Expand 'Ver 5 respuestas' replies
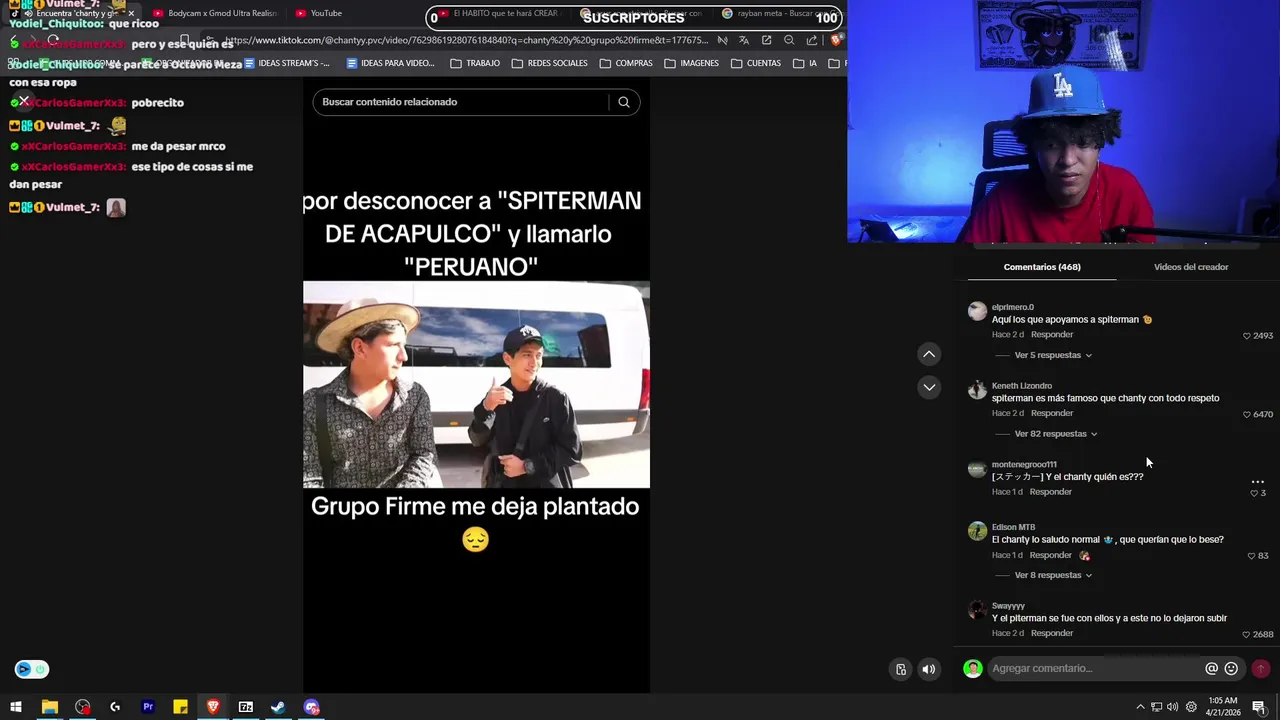This screenshot has width=1280, height=720. pyautogui.click(x=1053, y=355)
